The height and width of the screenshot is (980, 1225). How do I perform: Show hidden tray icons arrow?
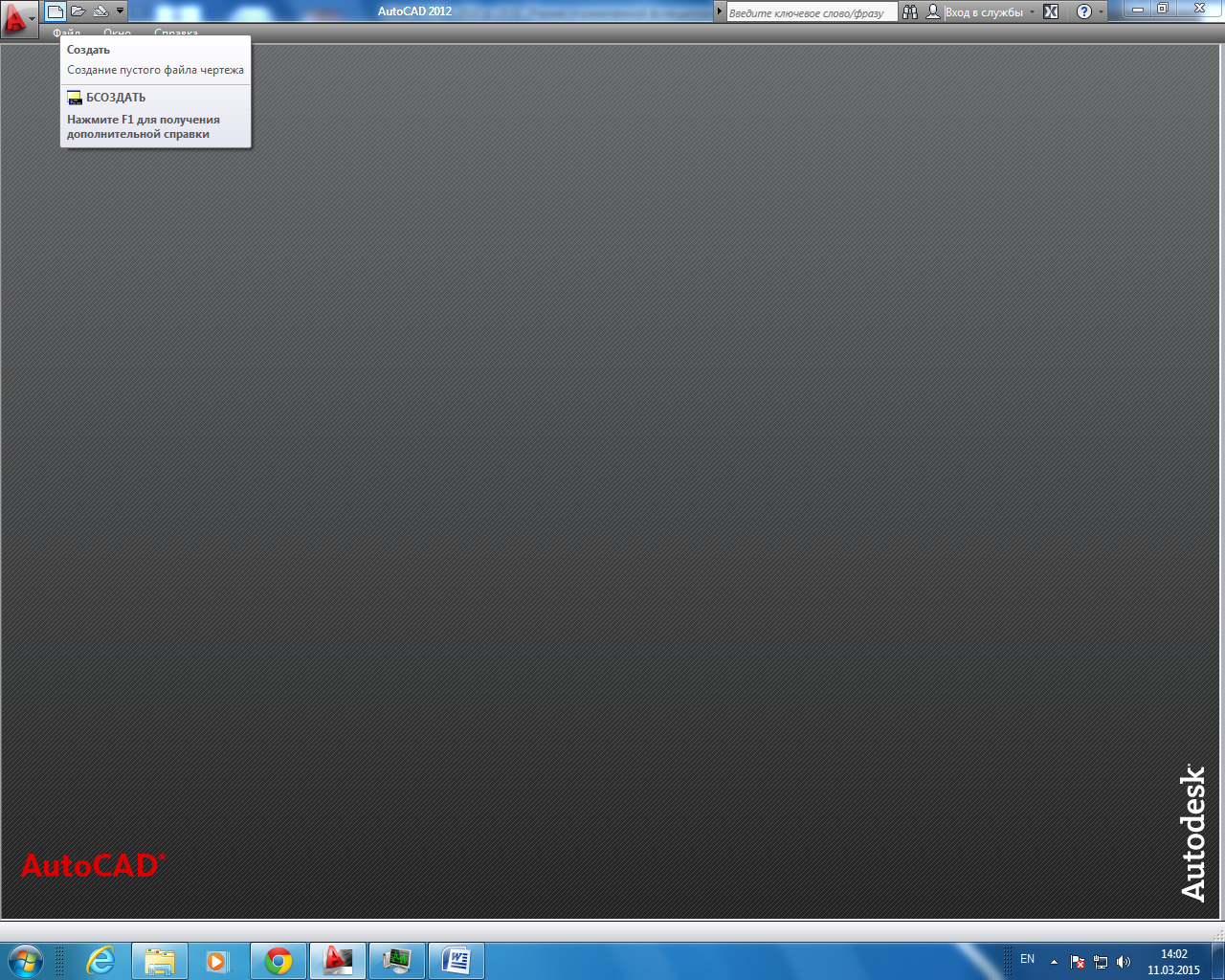[1054, 962]
